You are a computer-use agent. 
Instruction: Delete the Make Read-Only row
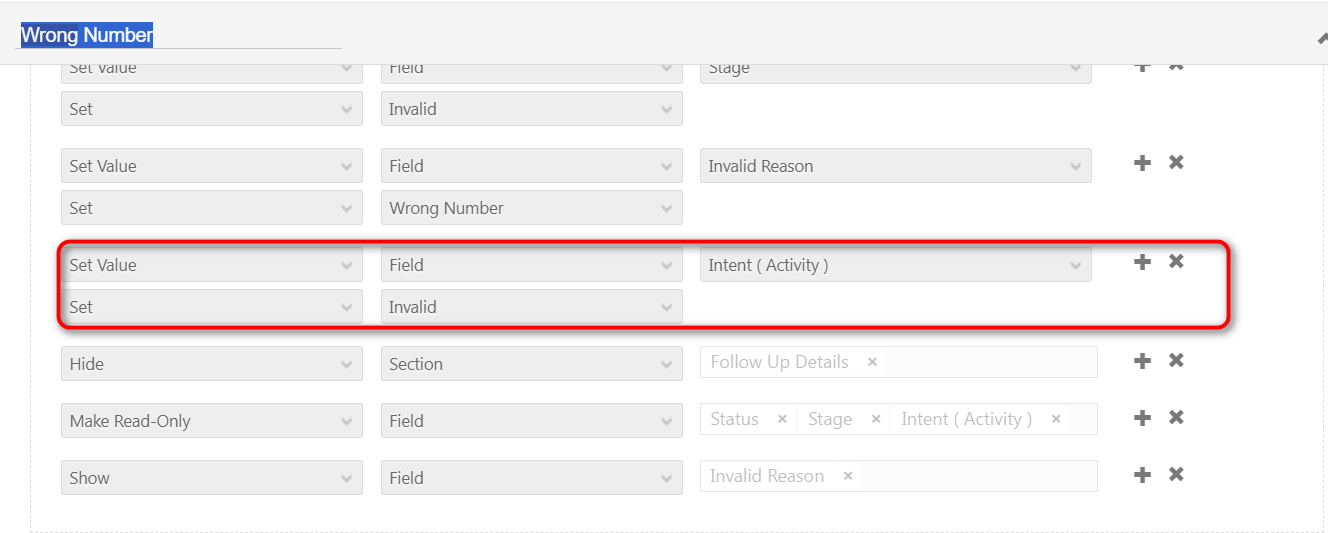click(x=1176, y=418)
